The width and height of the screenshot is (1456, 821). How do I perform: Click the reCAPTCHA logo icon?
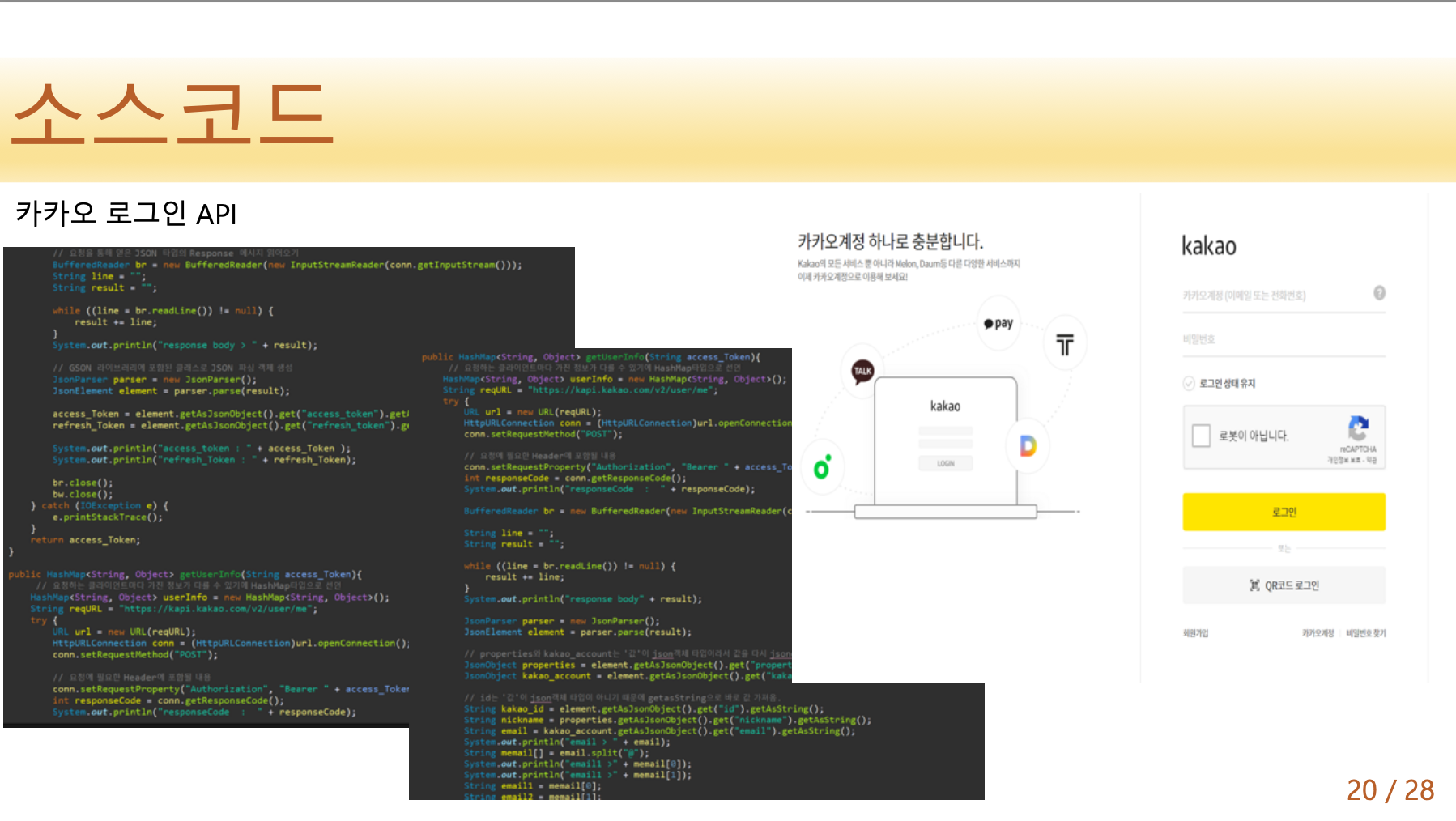[x=1358, y=428]
